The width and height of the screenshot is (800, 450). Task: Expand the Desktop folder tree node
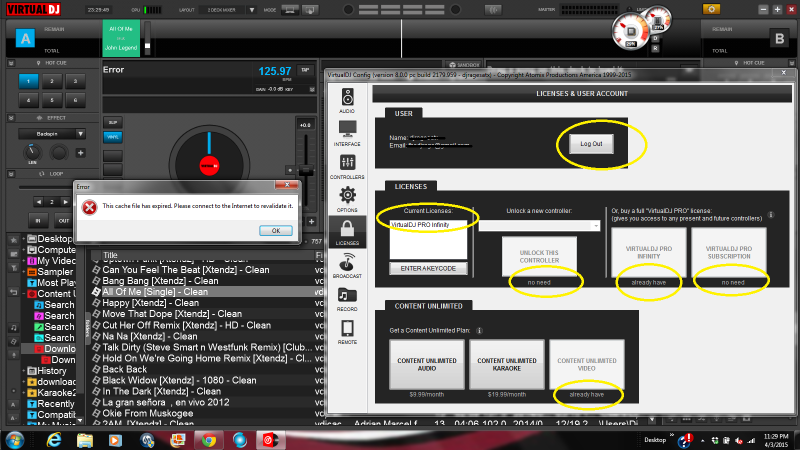24,238
